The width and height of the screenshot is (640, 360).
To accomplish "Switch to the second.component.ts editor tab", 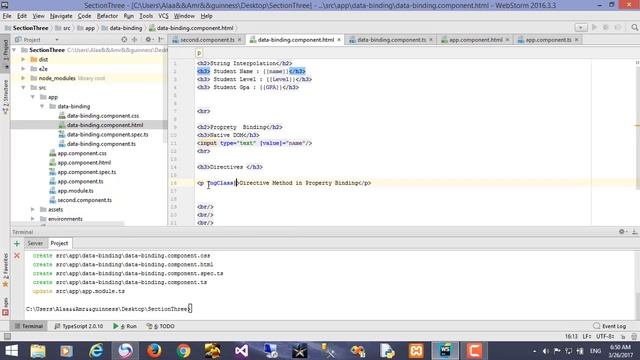I will 207,40.
